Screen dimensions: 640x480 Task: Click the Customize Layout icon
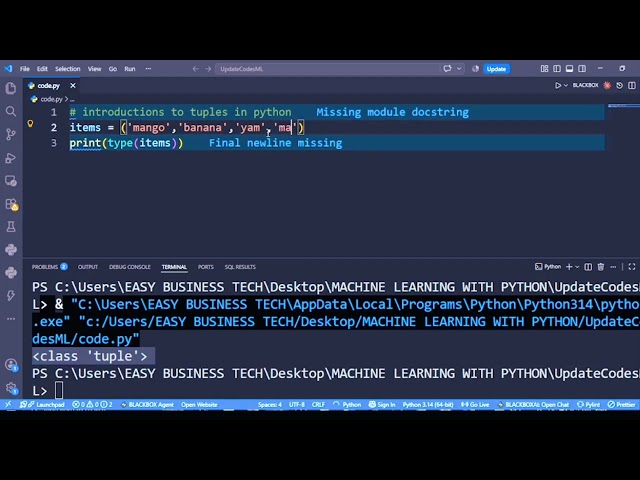coord(544,69)
